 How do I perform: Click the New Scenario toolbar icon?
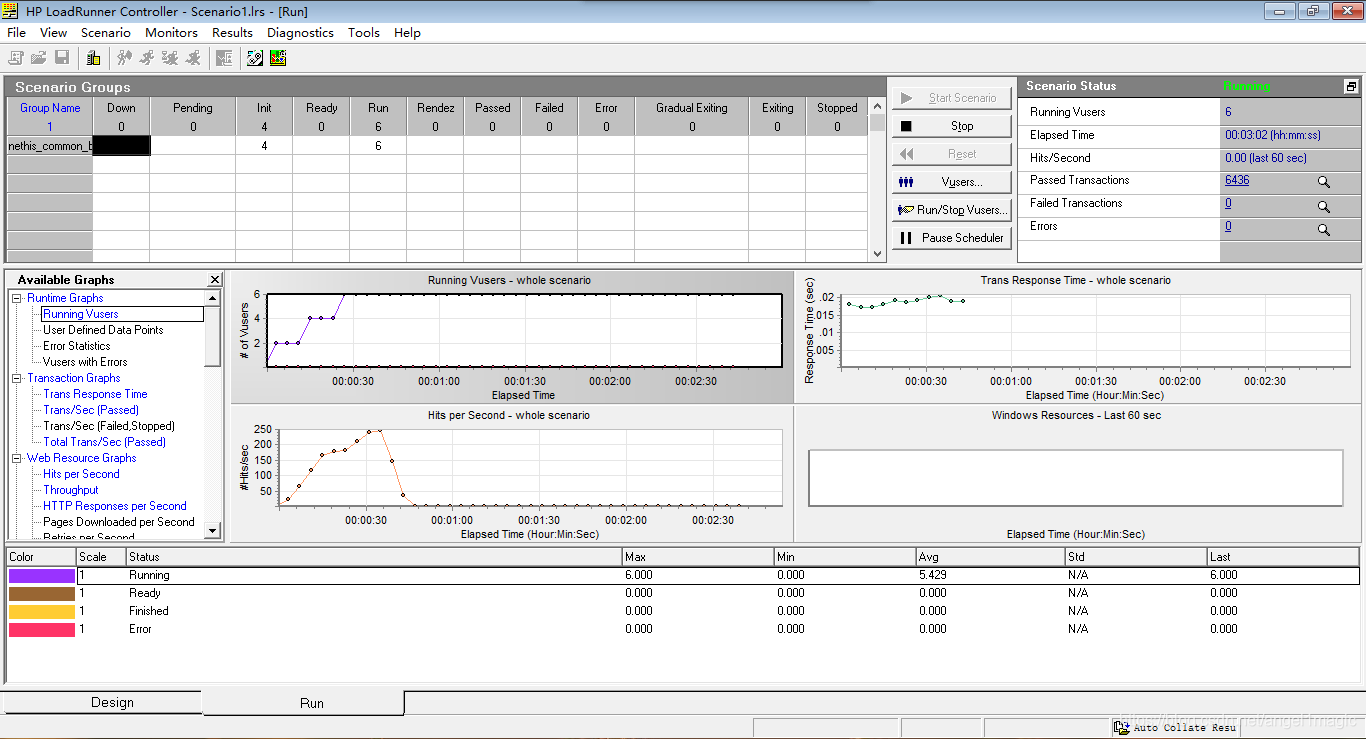16,58
